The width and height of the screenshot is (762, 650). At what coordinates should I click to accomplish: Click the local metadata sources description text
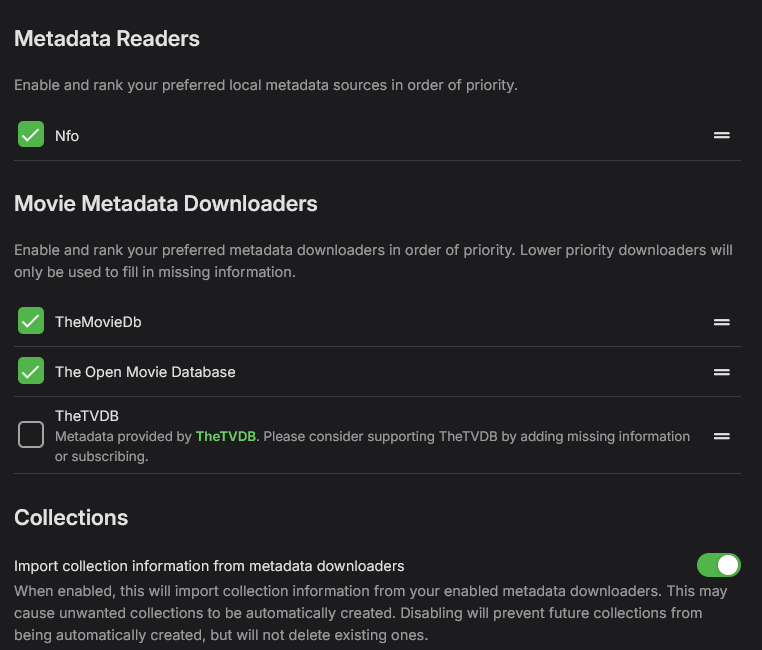265,85
